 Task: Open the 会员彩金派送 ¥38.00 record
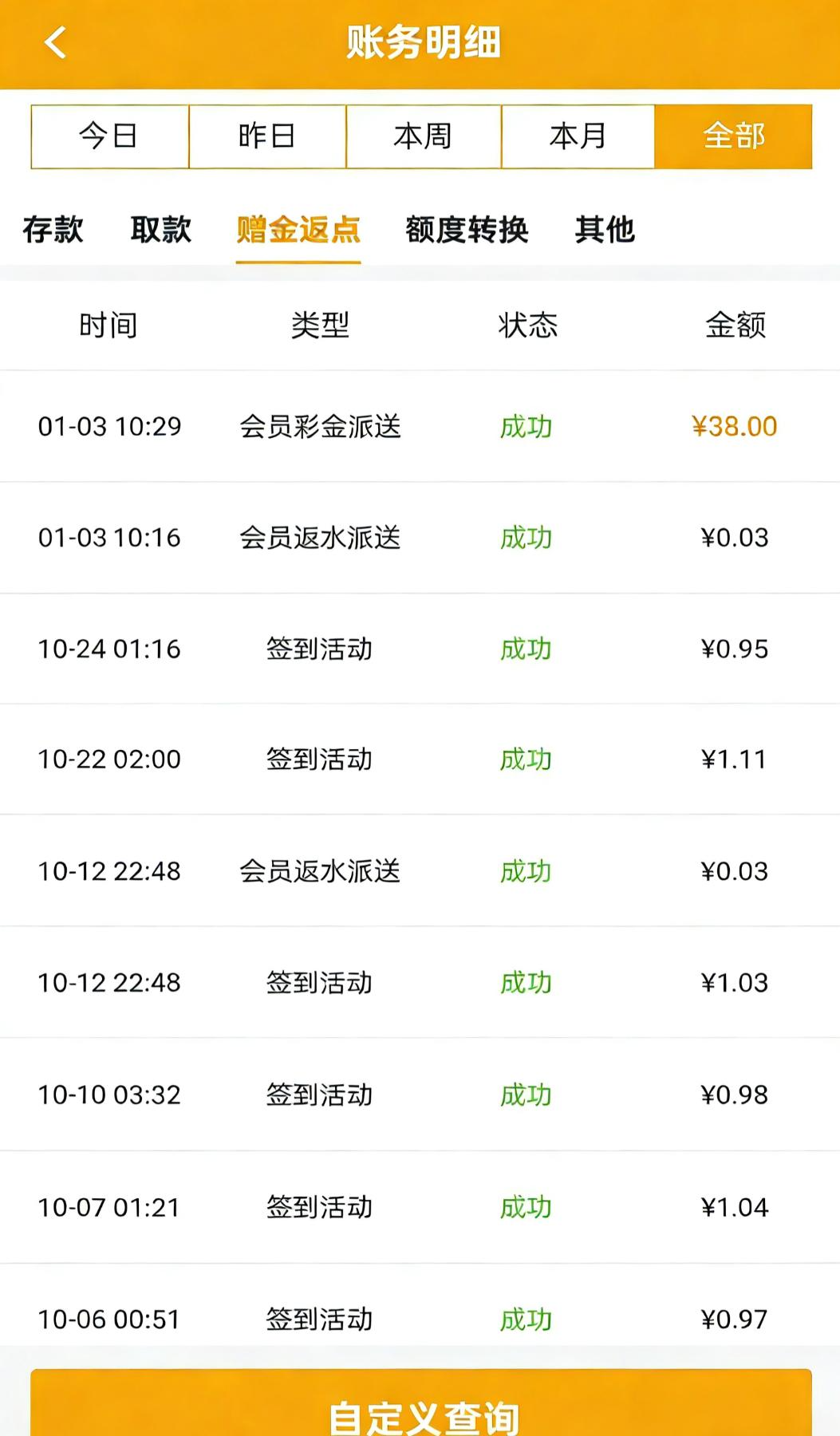[x=420, y=426]
